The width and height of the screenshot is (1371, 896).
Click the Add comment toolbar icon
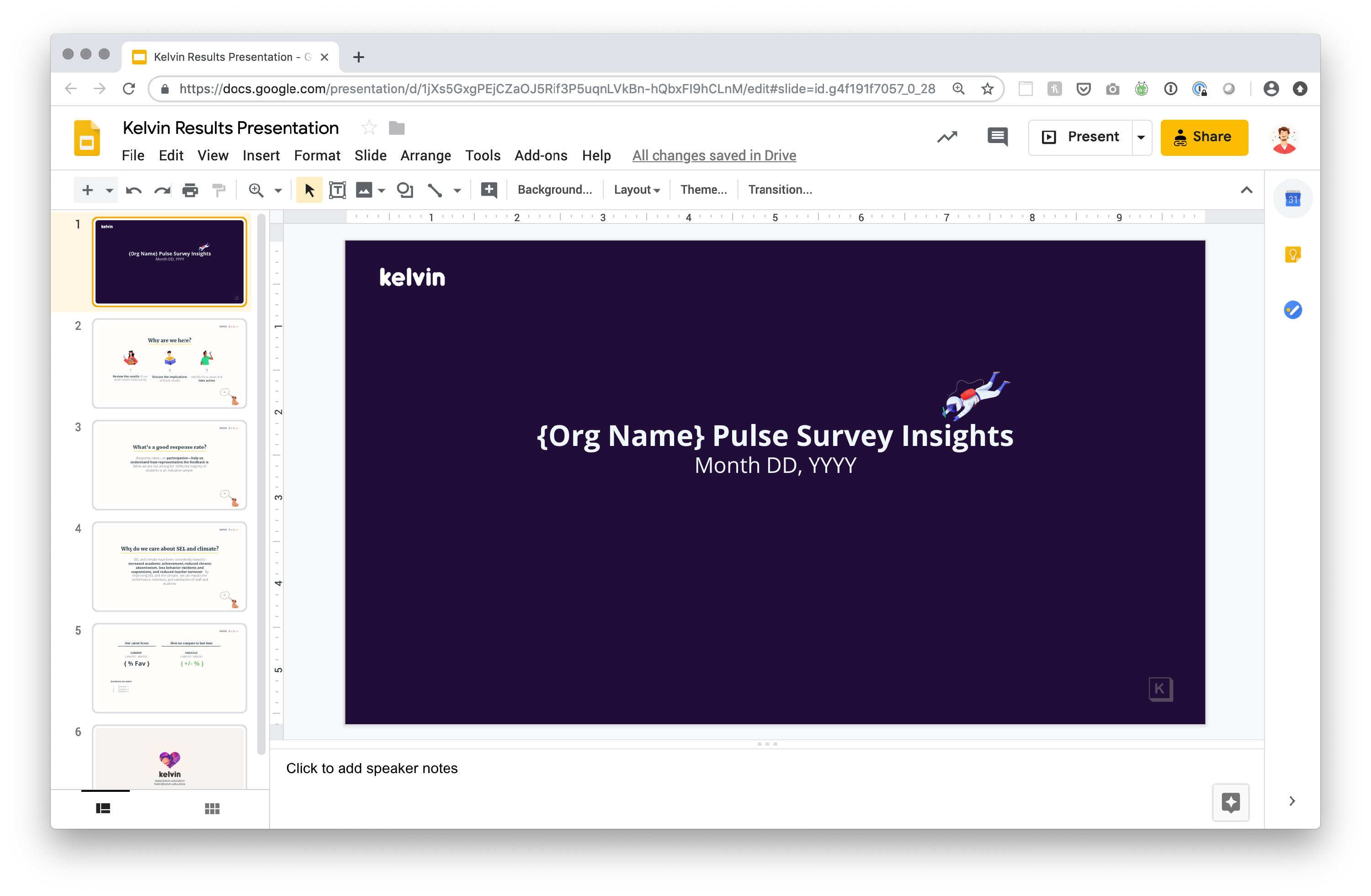click(x=489, y=190)
